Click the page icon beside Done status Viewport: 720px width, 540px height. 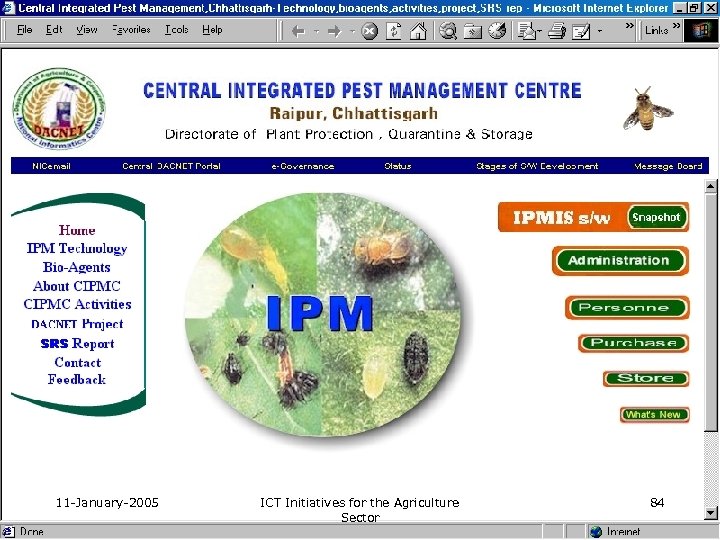[9, 532]
